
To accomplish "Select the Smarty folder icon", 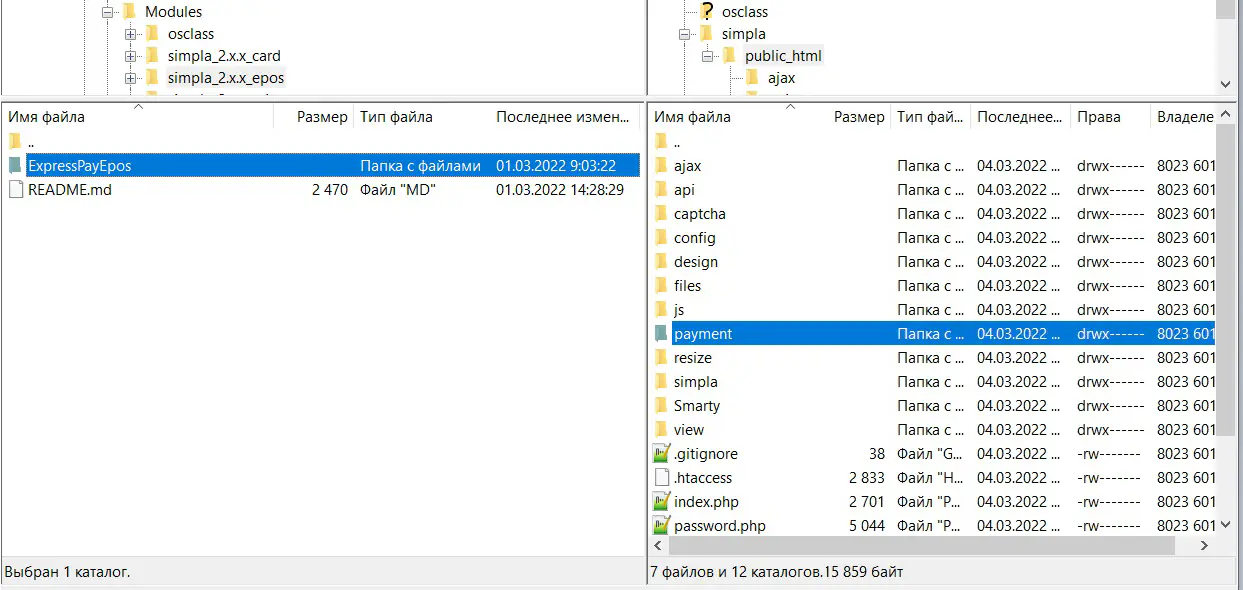I will point(661,406).
